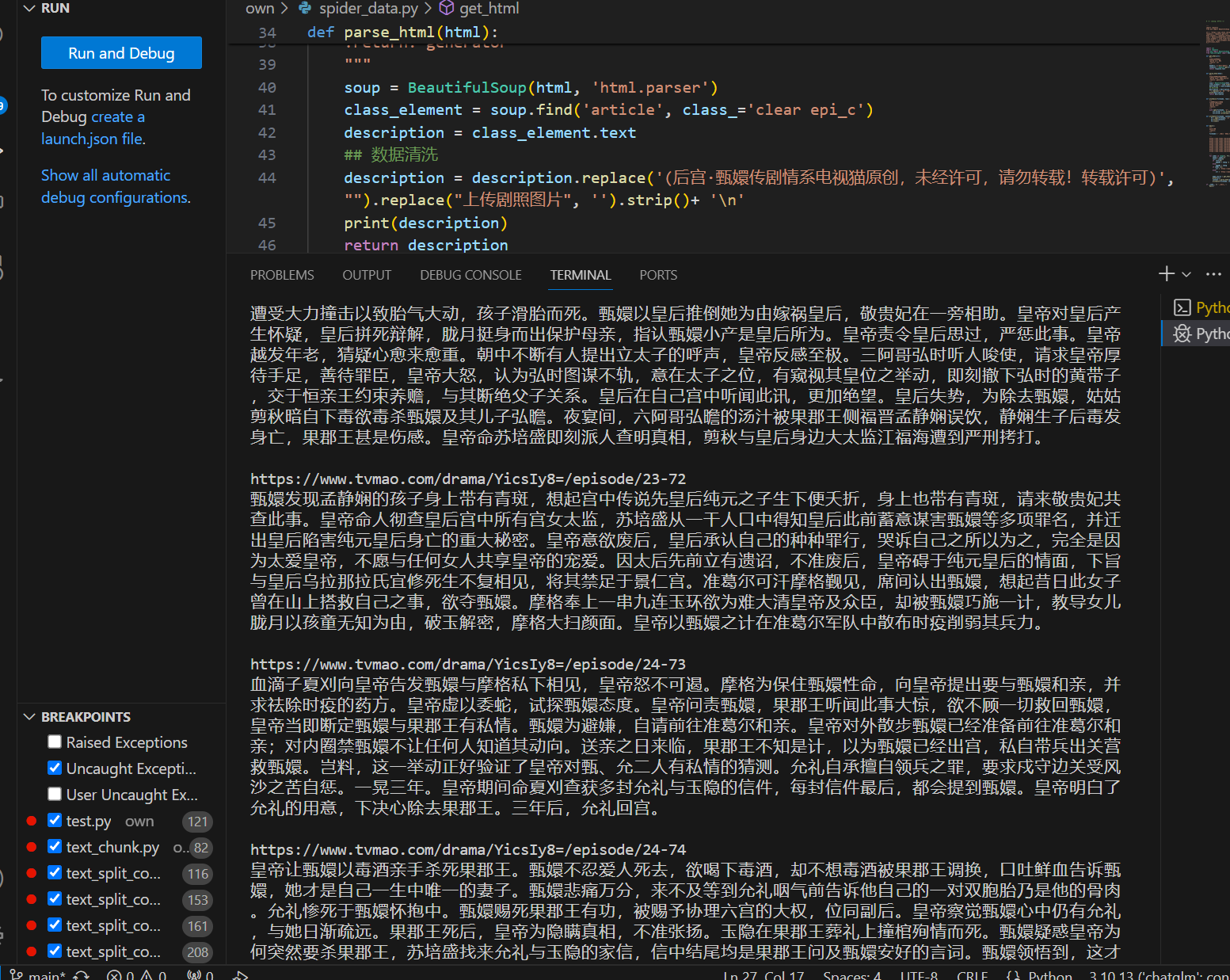Open the PROBLEMS tab
This screenshot has width=1230, height=980.
282,275
